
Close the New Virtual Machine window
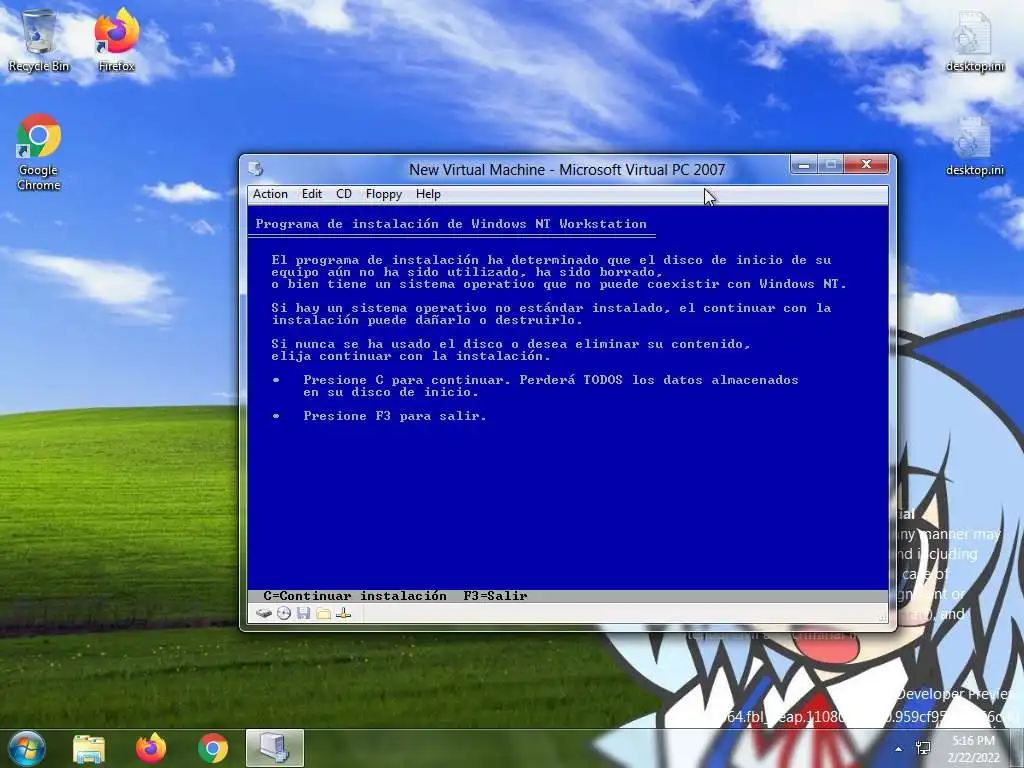[x=866, y=165]
